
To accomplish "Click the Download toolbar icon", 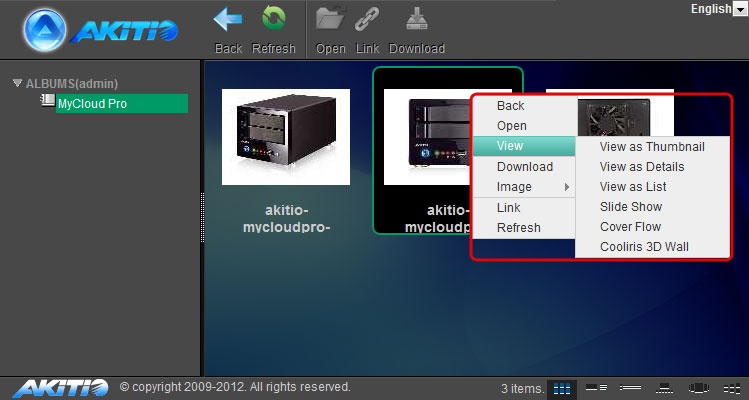I will coord(416,20).
